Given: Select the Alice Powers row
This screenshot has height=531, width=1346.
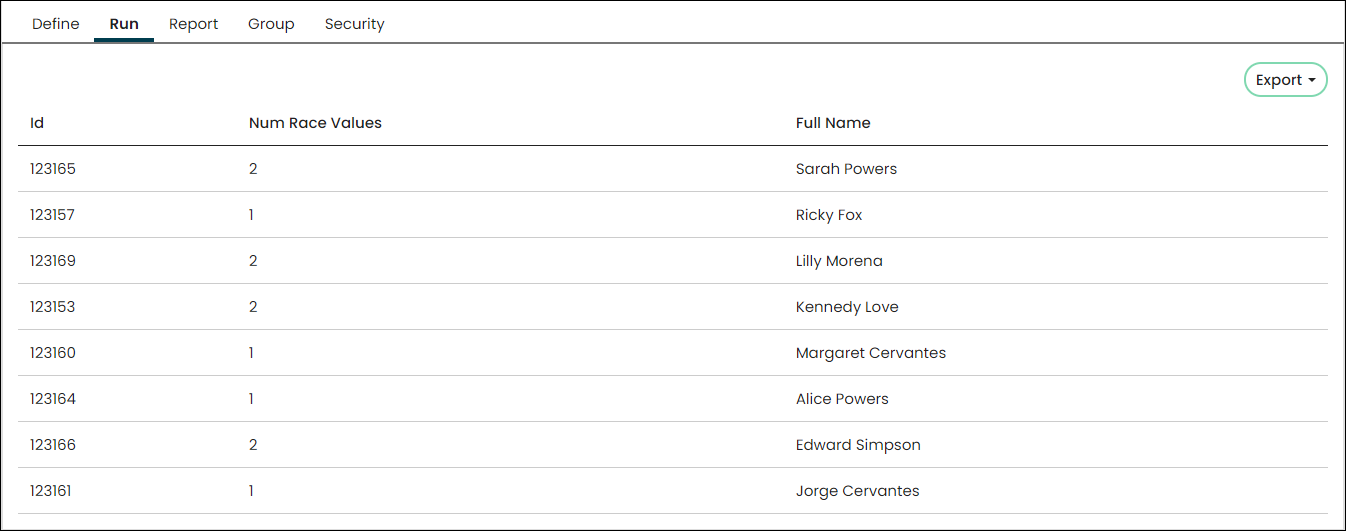Looking at the screenshot, I should [673, 399].
